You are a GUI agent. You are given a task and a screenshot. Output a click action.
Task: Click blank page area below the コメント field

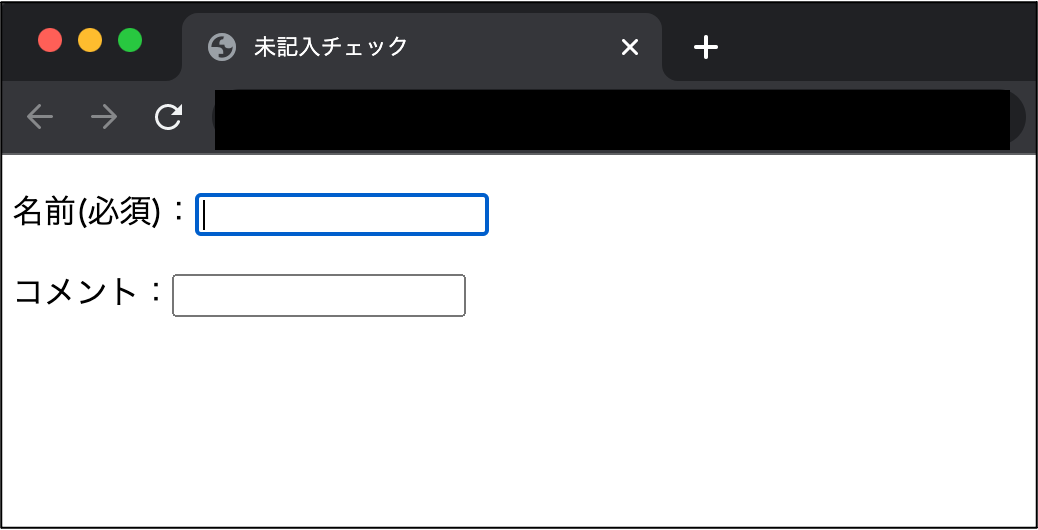point(516,423)
